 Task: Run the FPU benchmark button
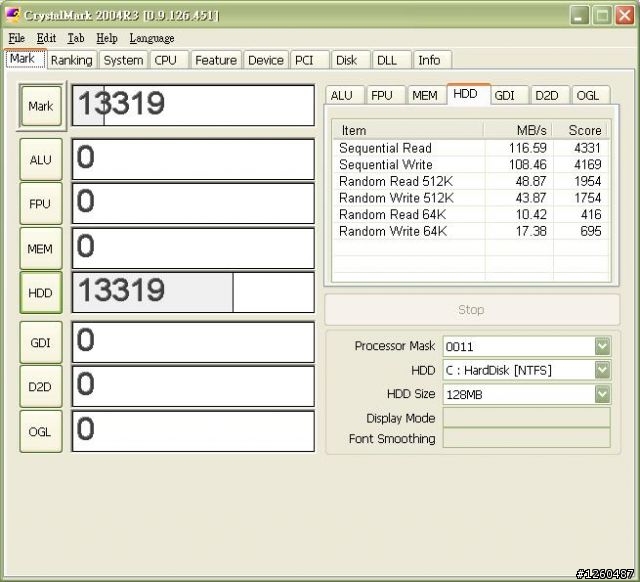click(x=41, y=203)
